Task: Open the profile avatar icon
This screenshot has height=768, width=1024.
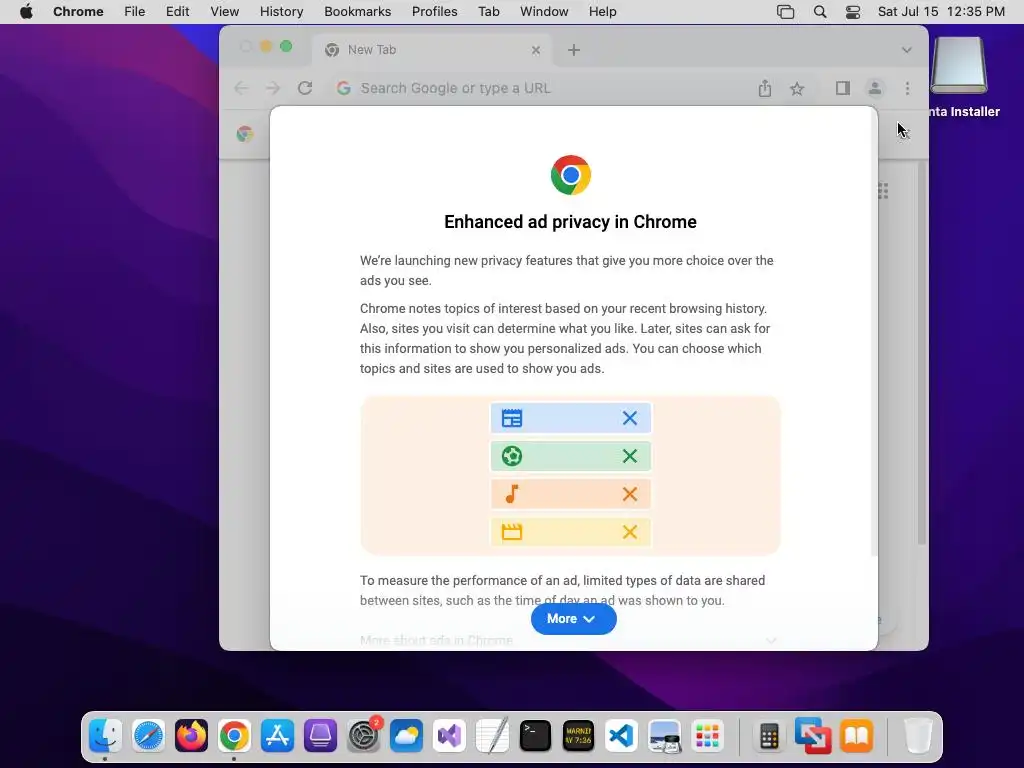Action: coord(875,88)
